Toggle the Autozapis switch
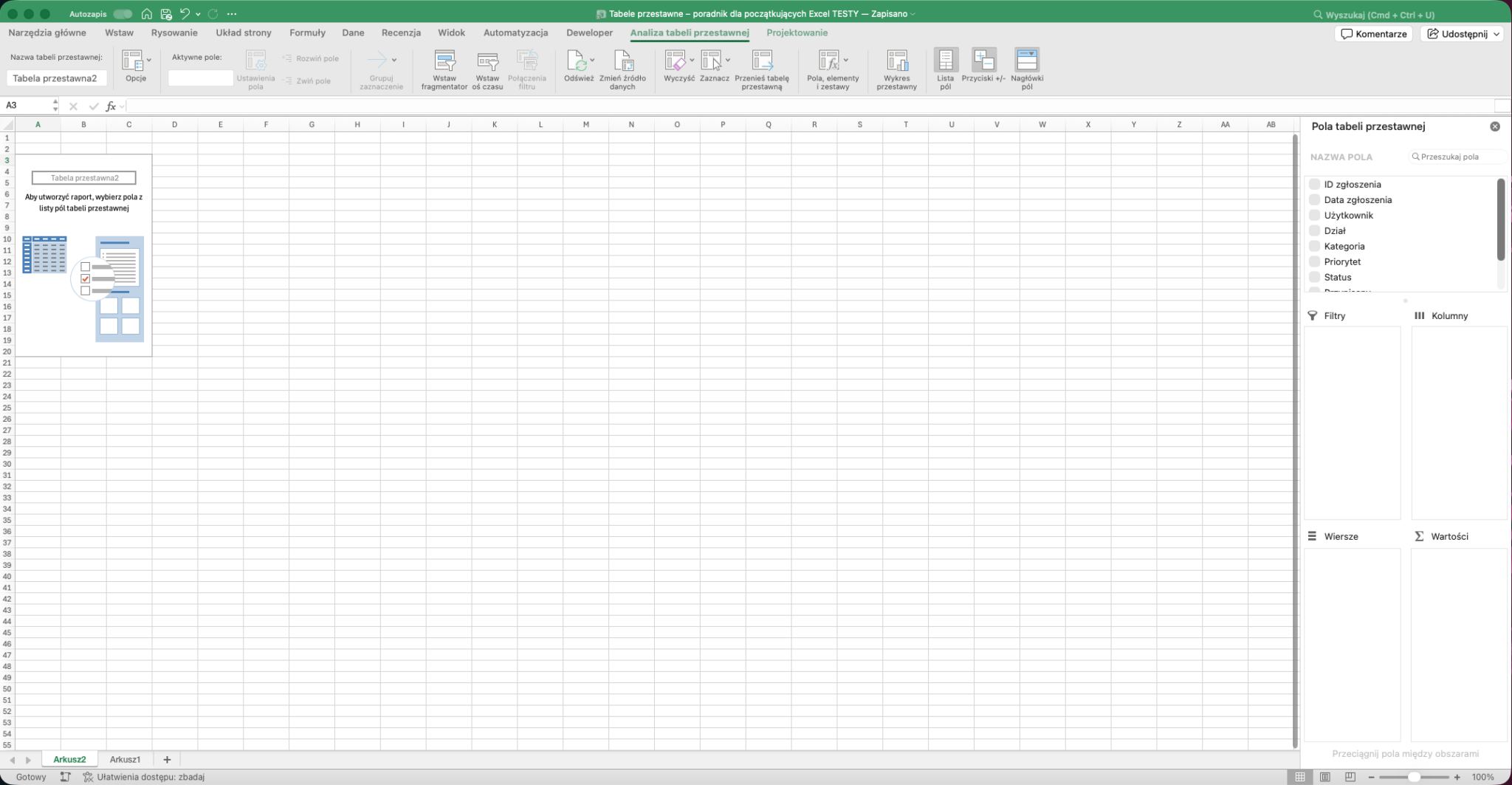The width and height of the screenshot is (1512, 785). (123, 14)
